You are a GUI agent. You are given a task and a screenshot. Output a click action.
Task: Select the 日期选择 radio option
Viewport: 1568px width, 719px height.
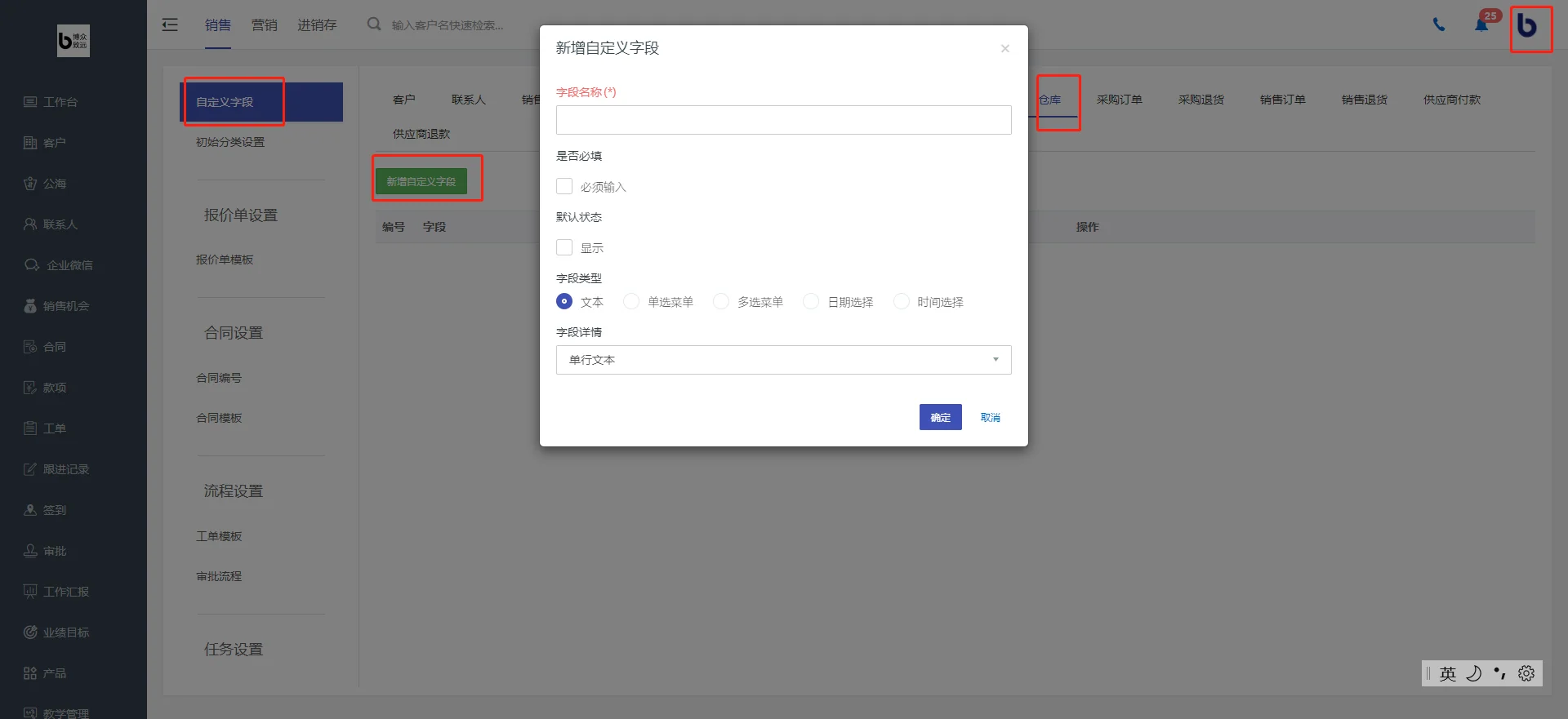click(x=811, y=301)
